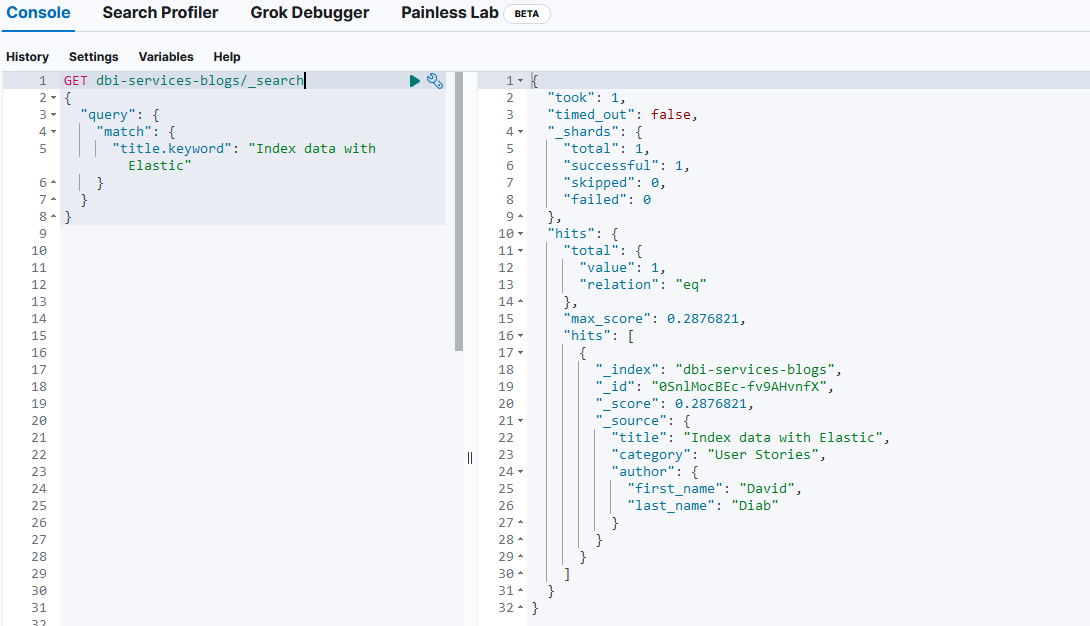This screenshot has height=626, width=1090.
Task: Collapse the outer "hits" object at response line 10
Action: (x=521, y=233)
